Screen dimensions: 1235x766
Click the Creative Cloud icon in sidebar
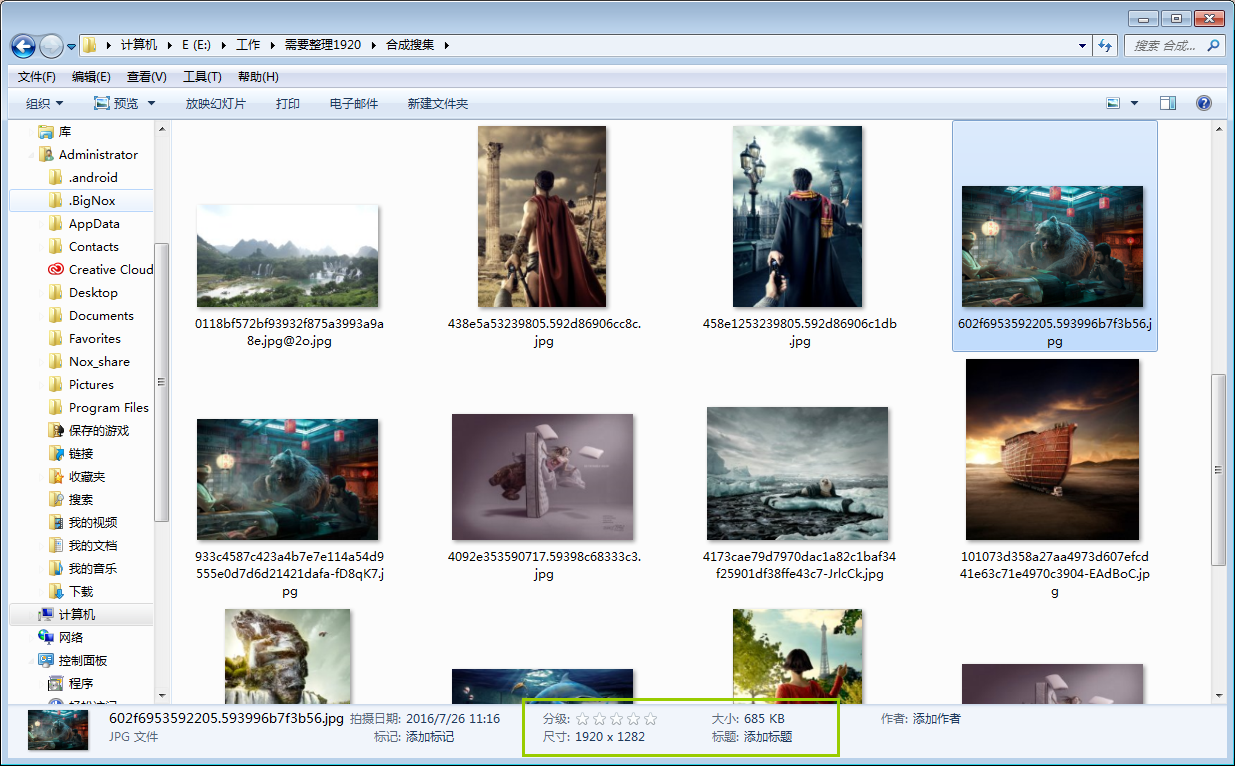pyautogui.click(x=56, y=269)
